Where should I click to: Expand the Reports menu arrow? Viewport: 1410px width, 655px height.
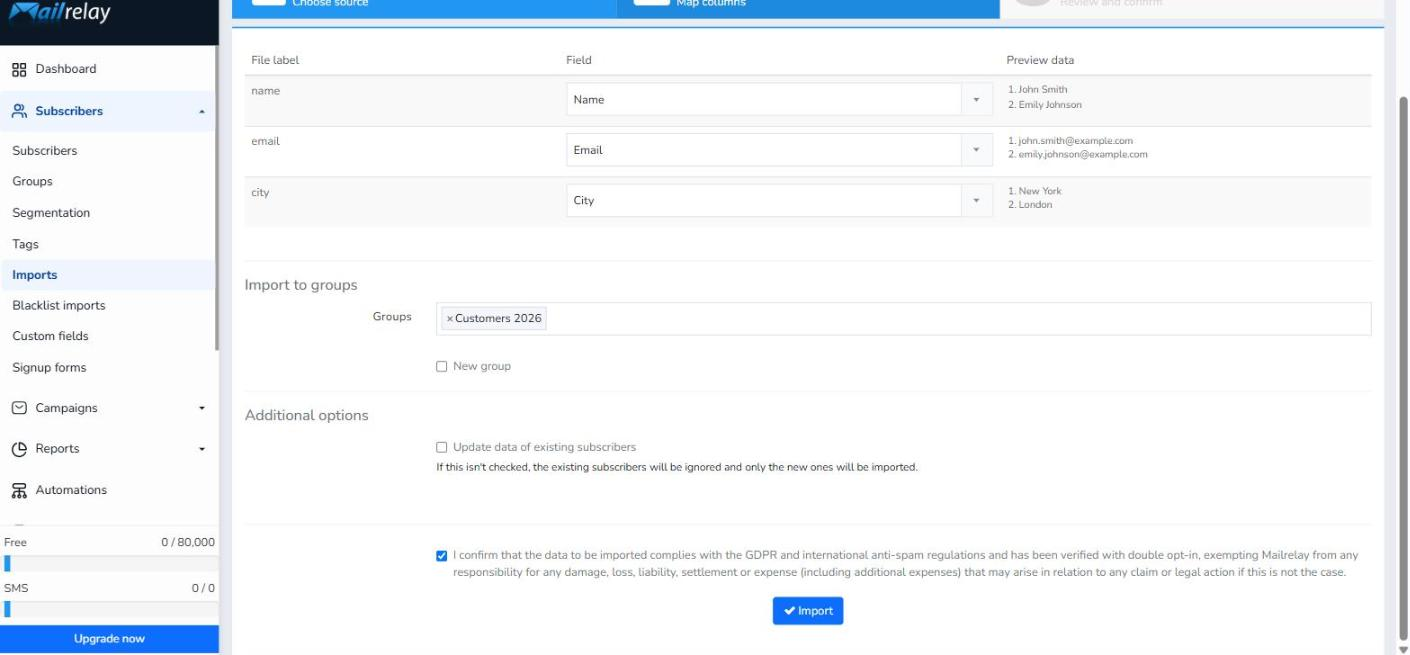coord(202,449)
